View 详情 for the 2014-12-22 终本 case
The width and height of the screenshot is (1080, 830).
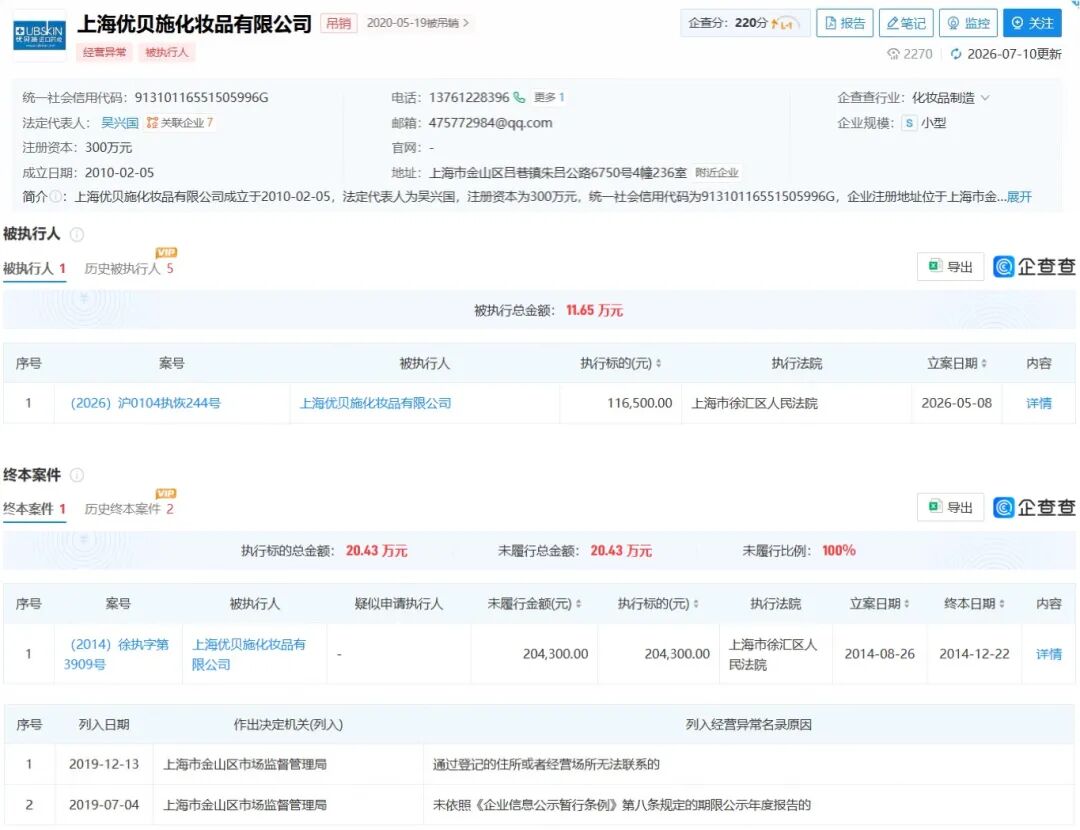[x=1049, y=654]
